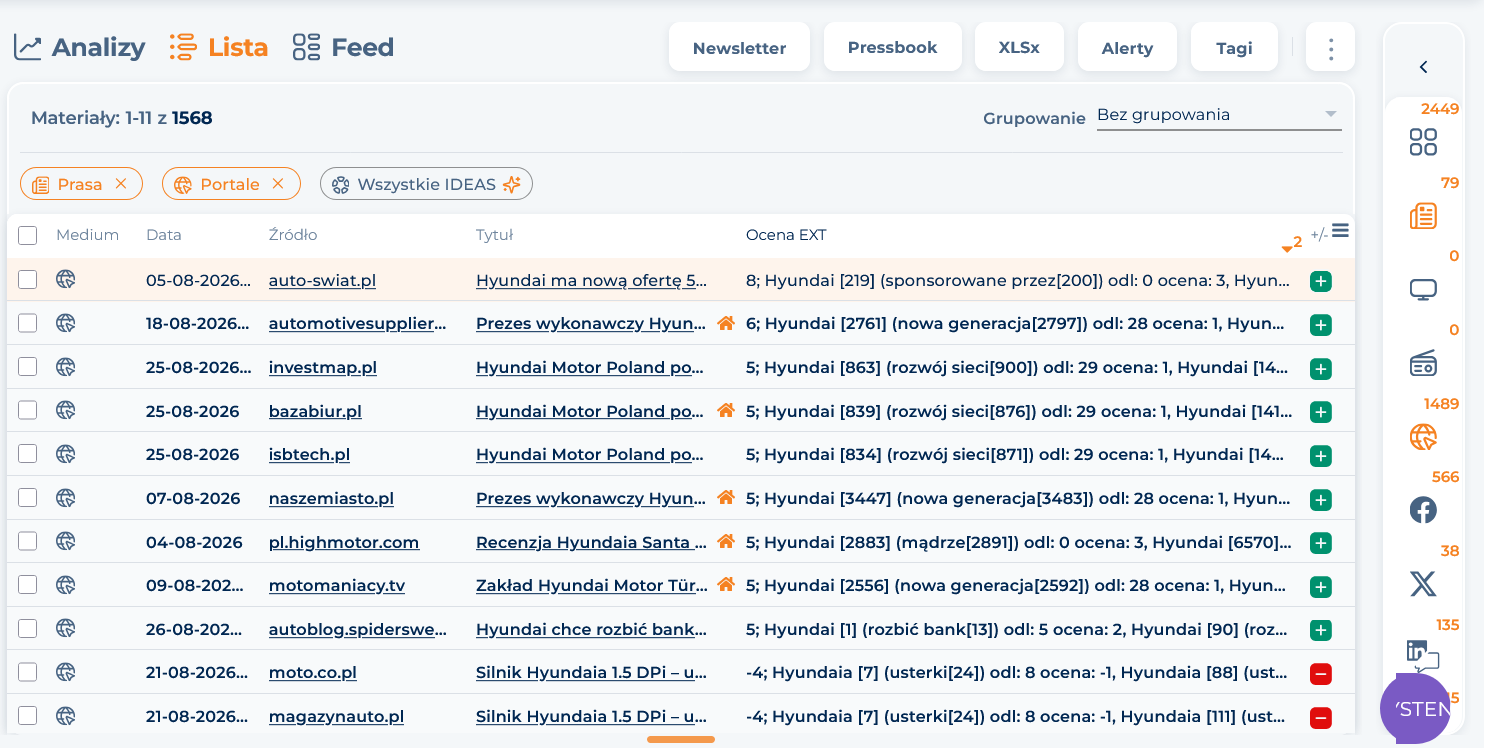
Task: Click the Pressbook button
Action: point(892,47)
